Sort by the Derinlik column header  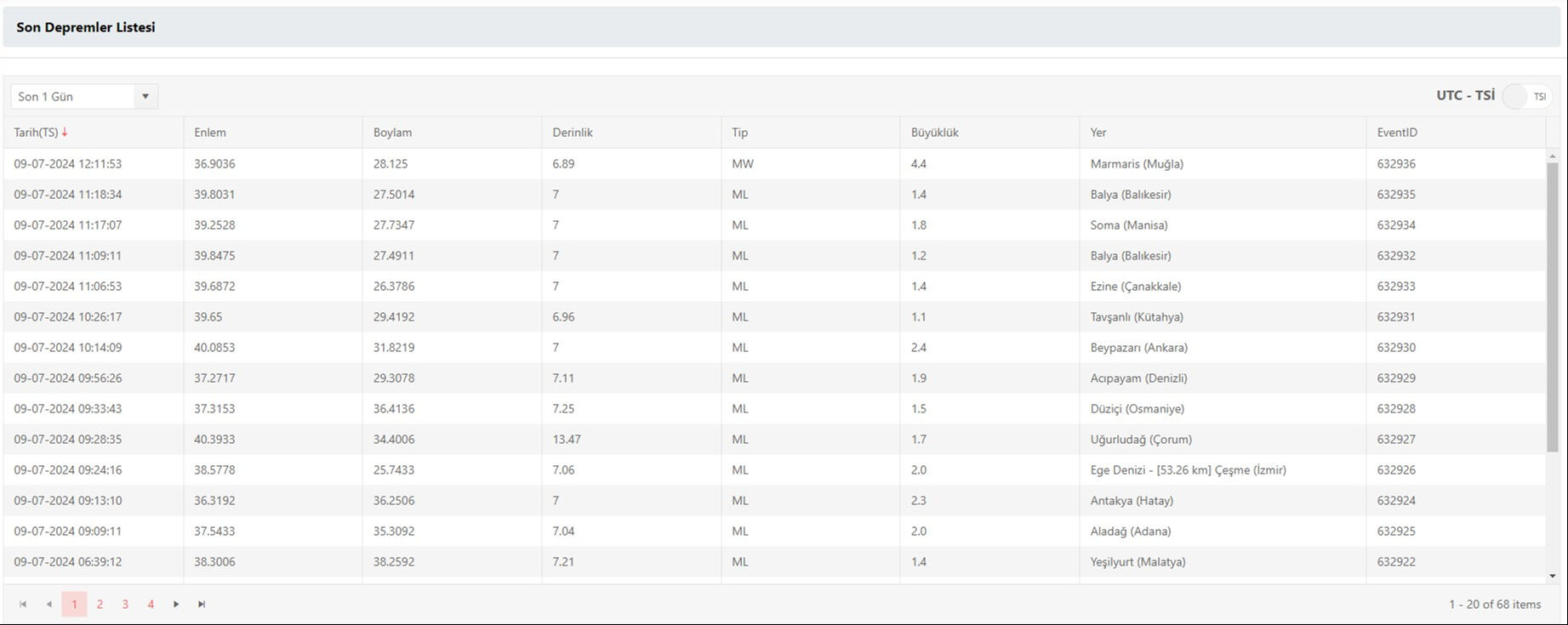click(573, 133)
